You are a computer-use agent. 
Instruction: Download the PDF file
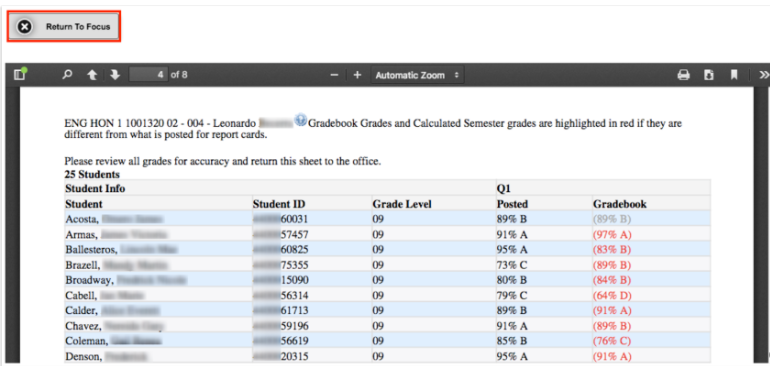709,75
